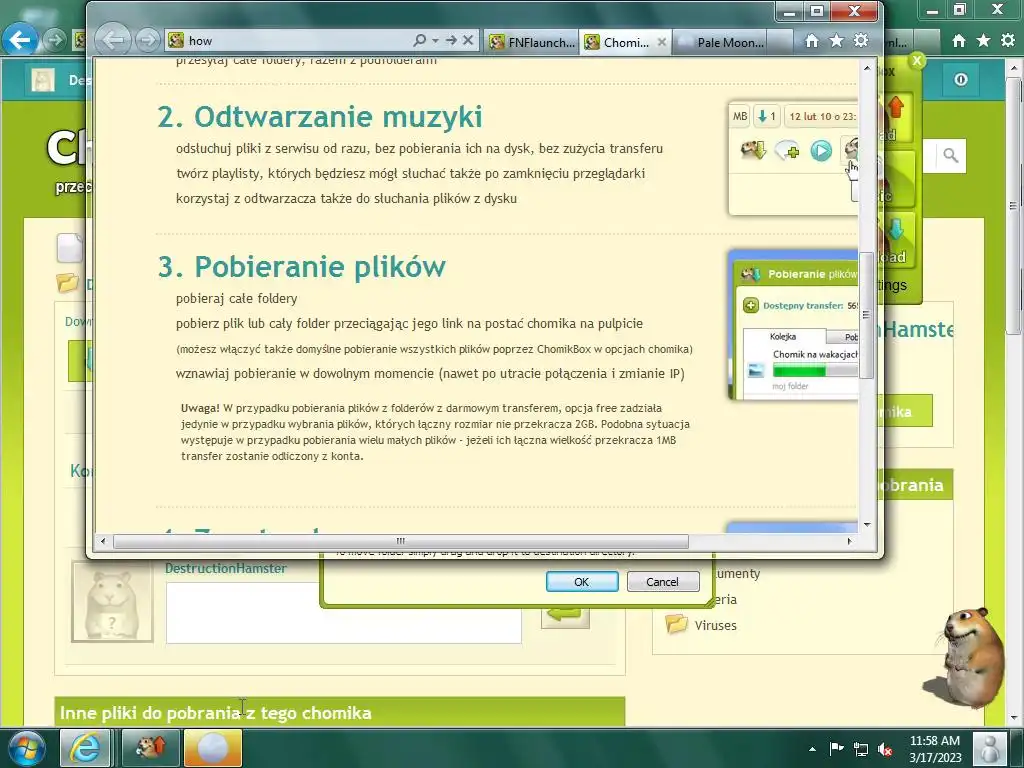Click the front window vertical scroll down arrow
Viewport: 1024px width, 768px height.
click(x=867, y=524)
